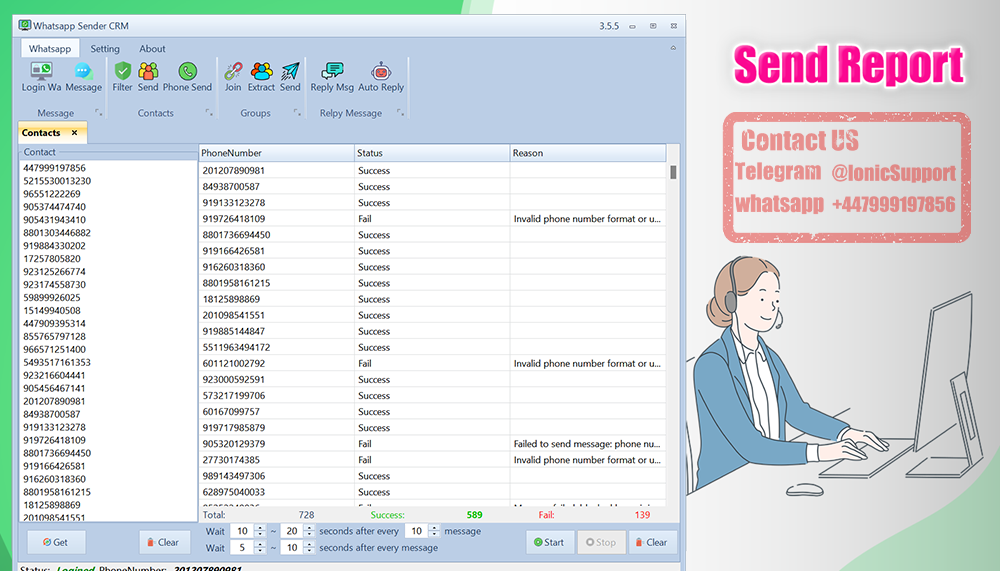Adjust the message count stepper arrows
This screenshot has width=1000, height=571.
pos(434,531)
